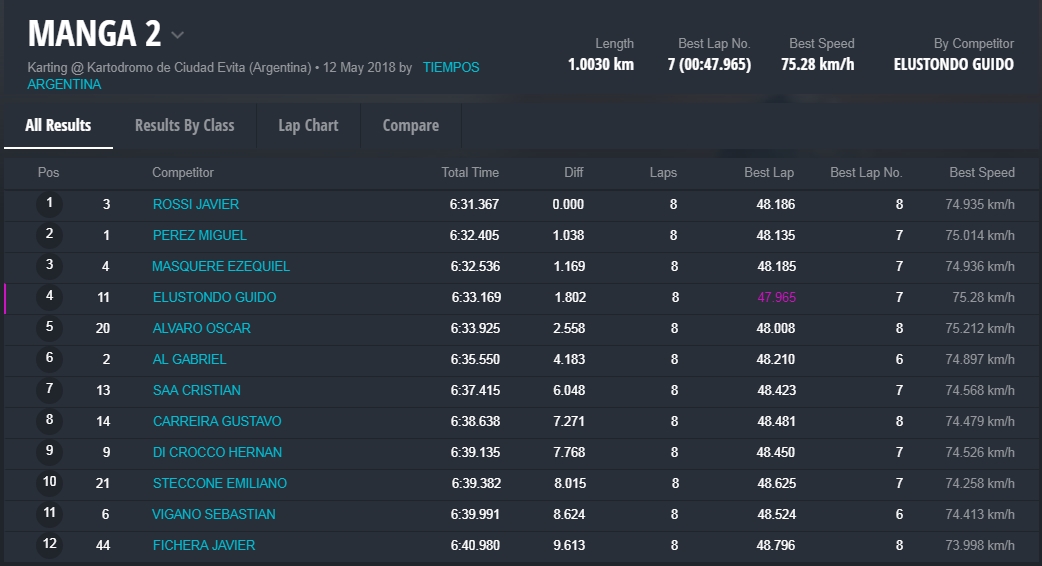The width and height of the screenshot is (1042, 566).
Task: Select competitor PEREZ MIGUEL
Action: coord(199,235)
